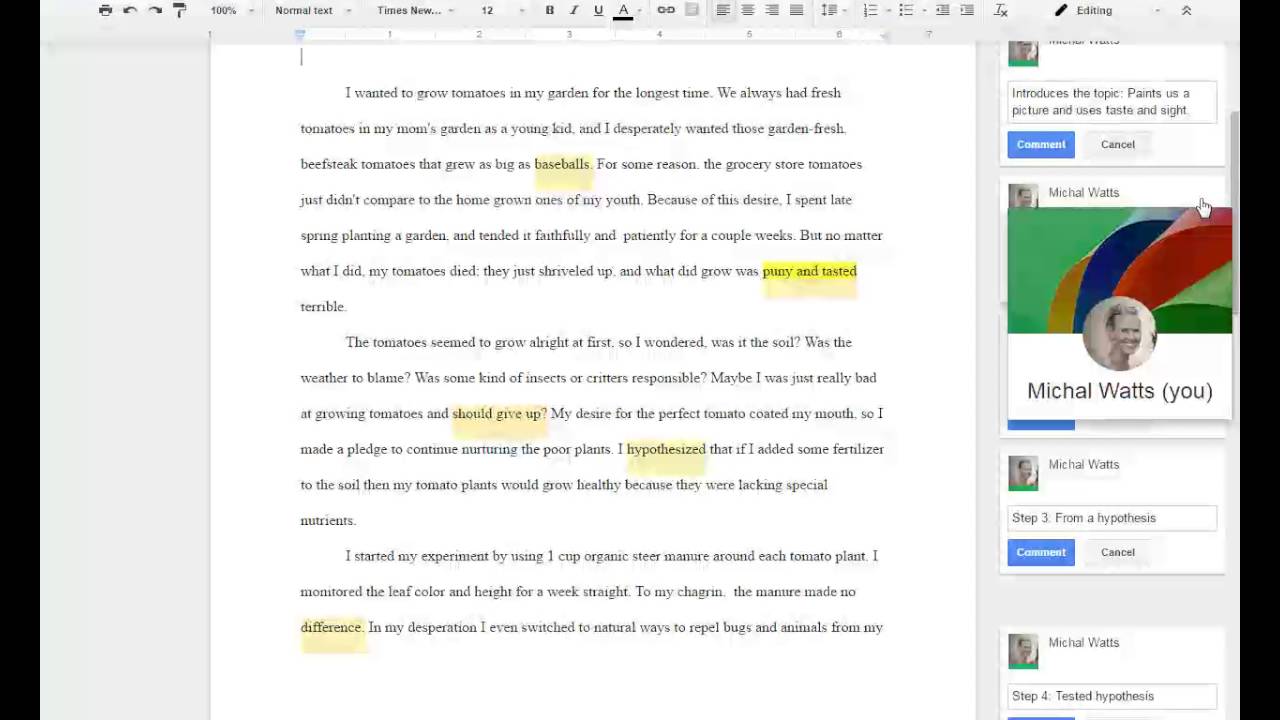This screenshot has height=720, width=1280.
Task: Open the text color picker
Action: (x=623, y=10)
